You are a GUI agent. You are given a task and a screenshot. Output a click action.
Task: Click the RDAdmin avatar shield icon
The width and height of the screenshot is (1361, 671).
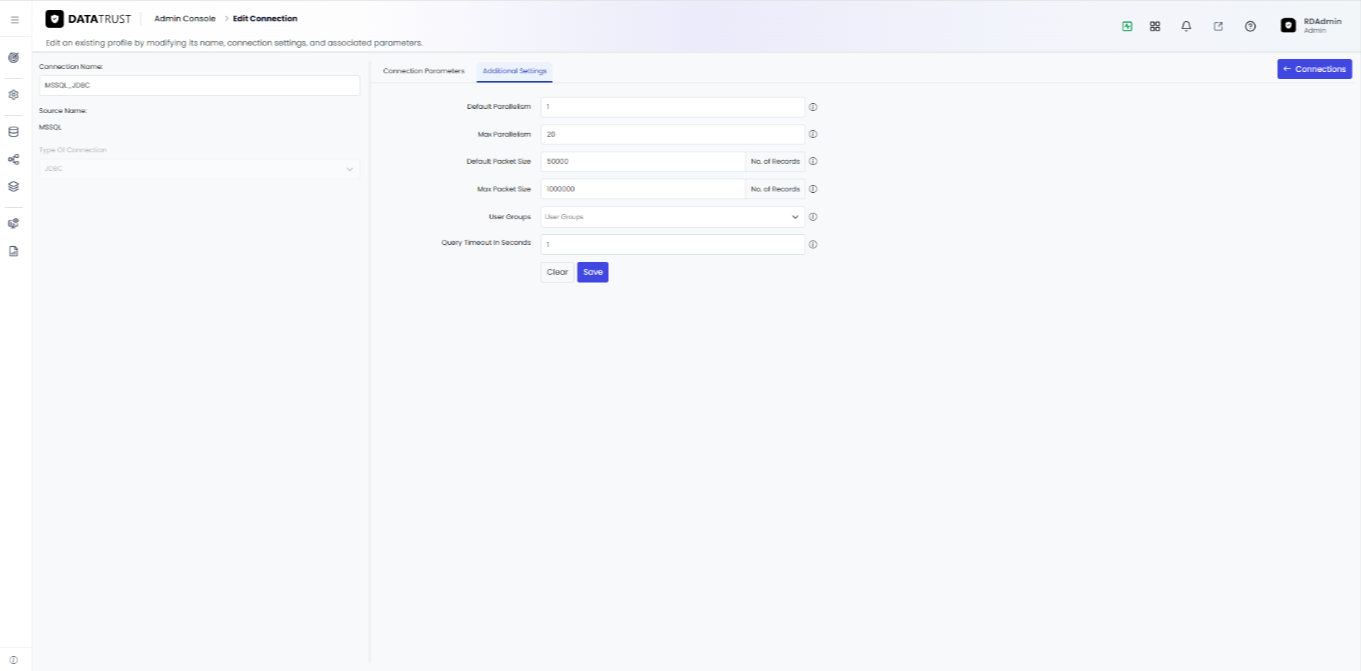(x=1288, y=25)
